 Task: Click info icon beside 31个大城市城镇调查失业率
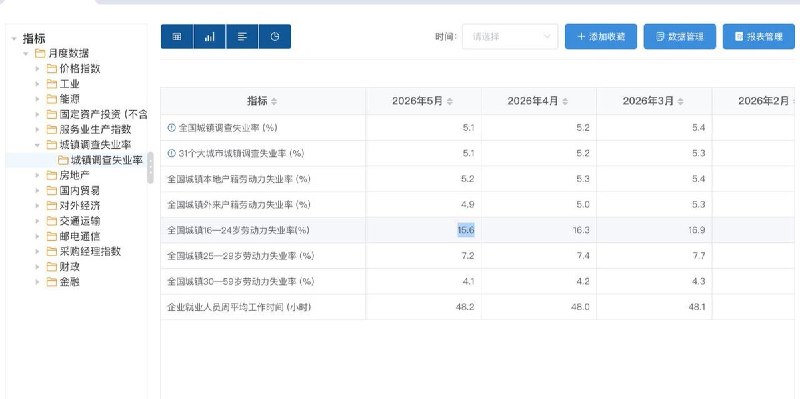click(x=171, y=153)
